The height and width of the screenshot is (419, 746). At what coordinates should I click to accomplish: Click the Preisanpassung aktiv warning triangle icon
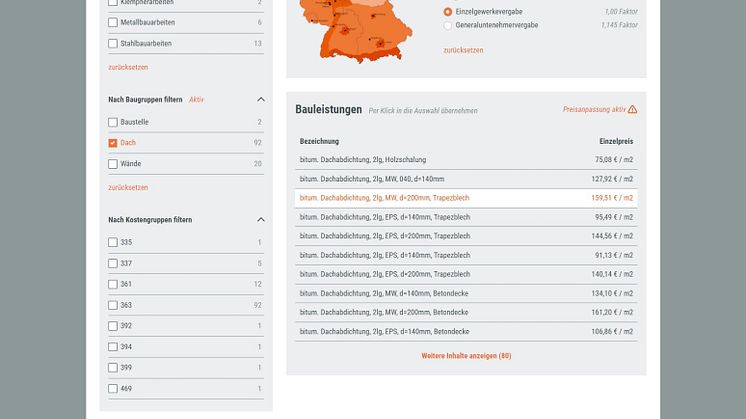632,110
